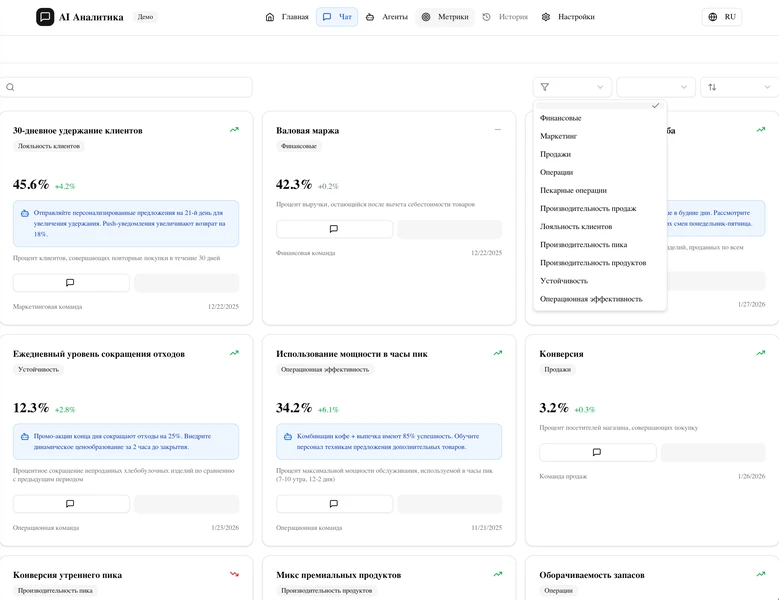
Task: Click the 34.2% capacity value
Action: 294,408
